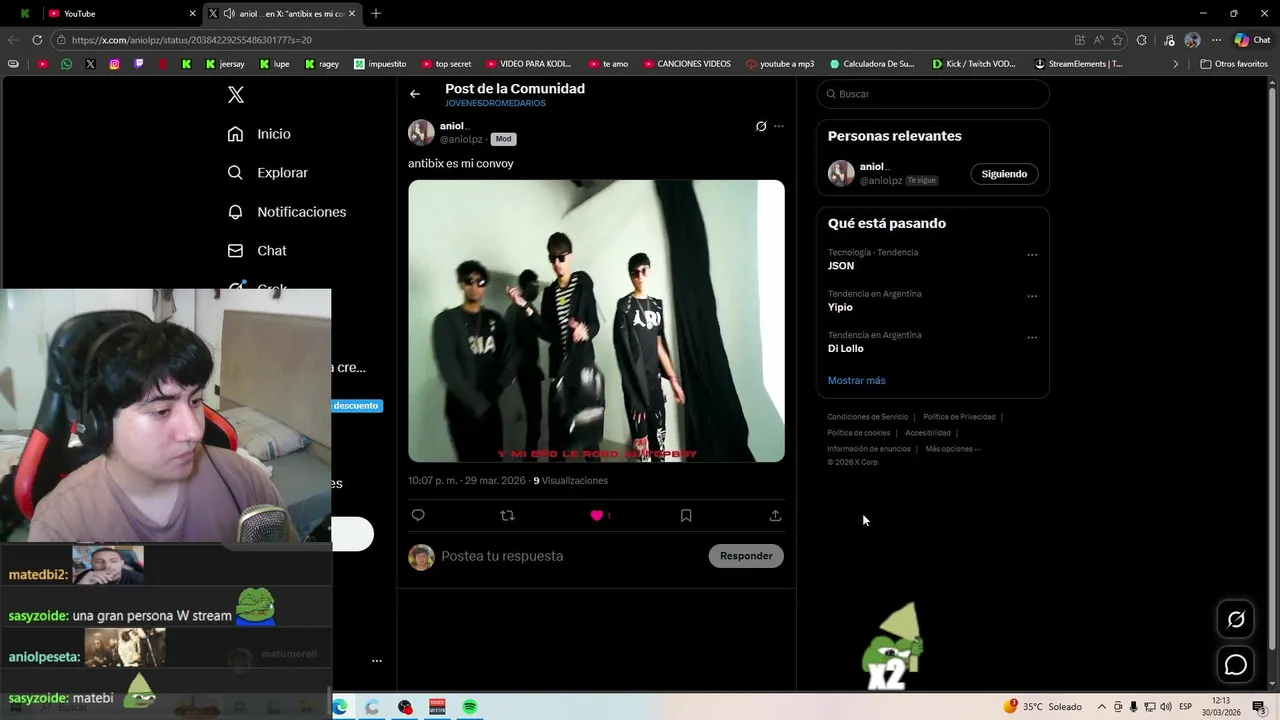Open the taskbar notification center
Viewport: 1280px width, 720px height.
pyautogui.click(x=1258, y=707)
